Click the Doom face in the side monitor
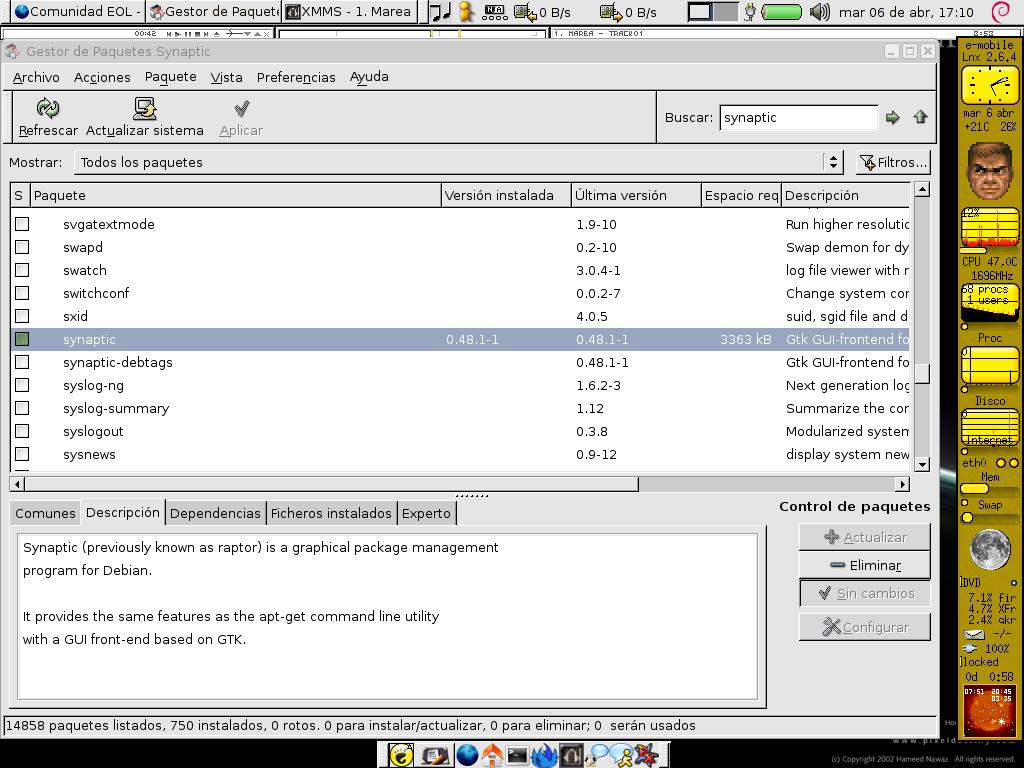1024x768 pixels. coord(989,171)
